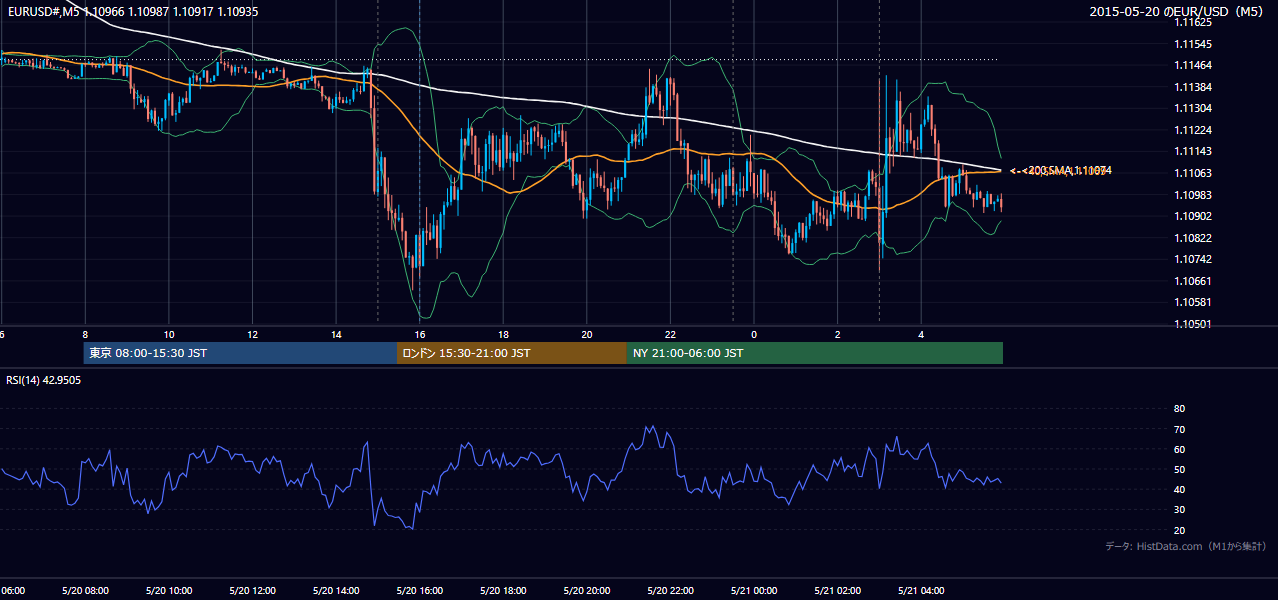Image resolution: width=1278 pixels, height=600 pixels.
Task: Click RSI scale value 70
Action: [1179, 429]
